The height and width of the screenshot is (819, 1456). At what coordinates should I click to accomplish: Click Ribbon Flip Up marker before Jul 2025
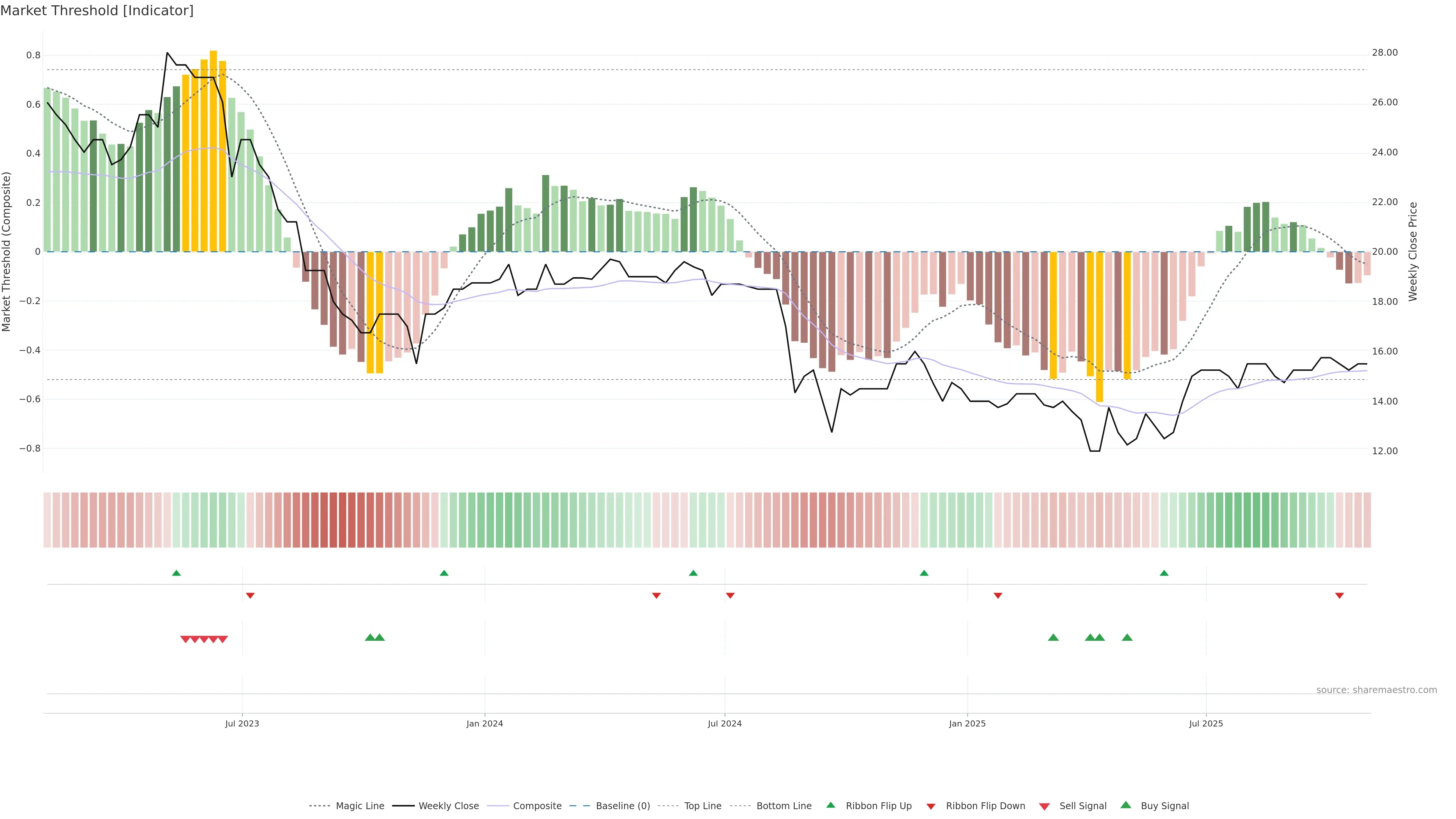[x=1164, y=573]
